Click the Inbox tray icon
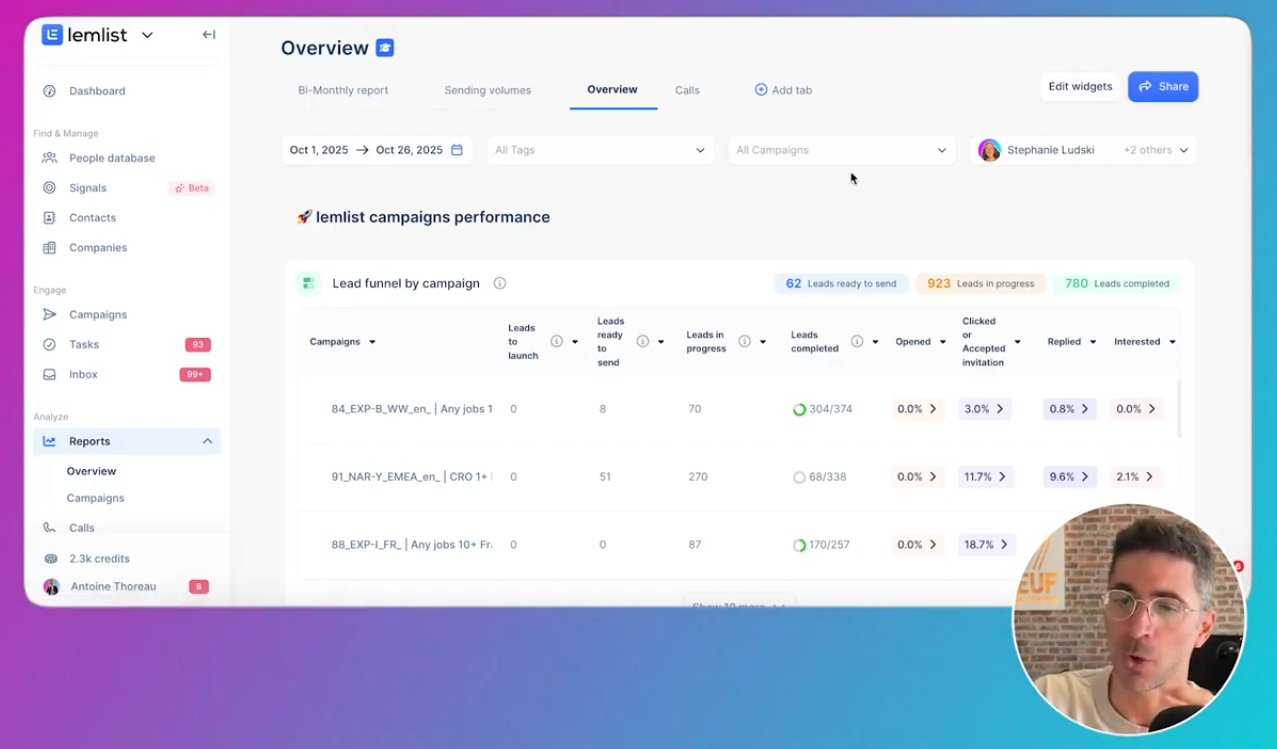 point(49,374)
